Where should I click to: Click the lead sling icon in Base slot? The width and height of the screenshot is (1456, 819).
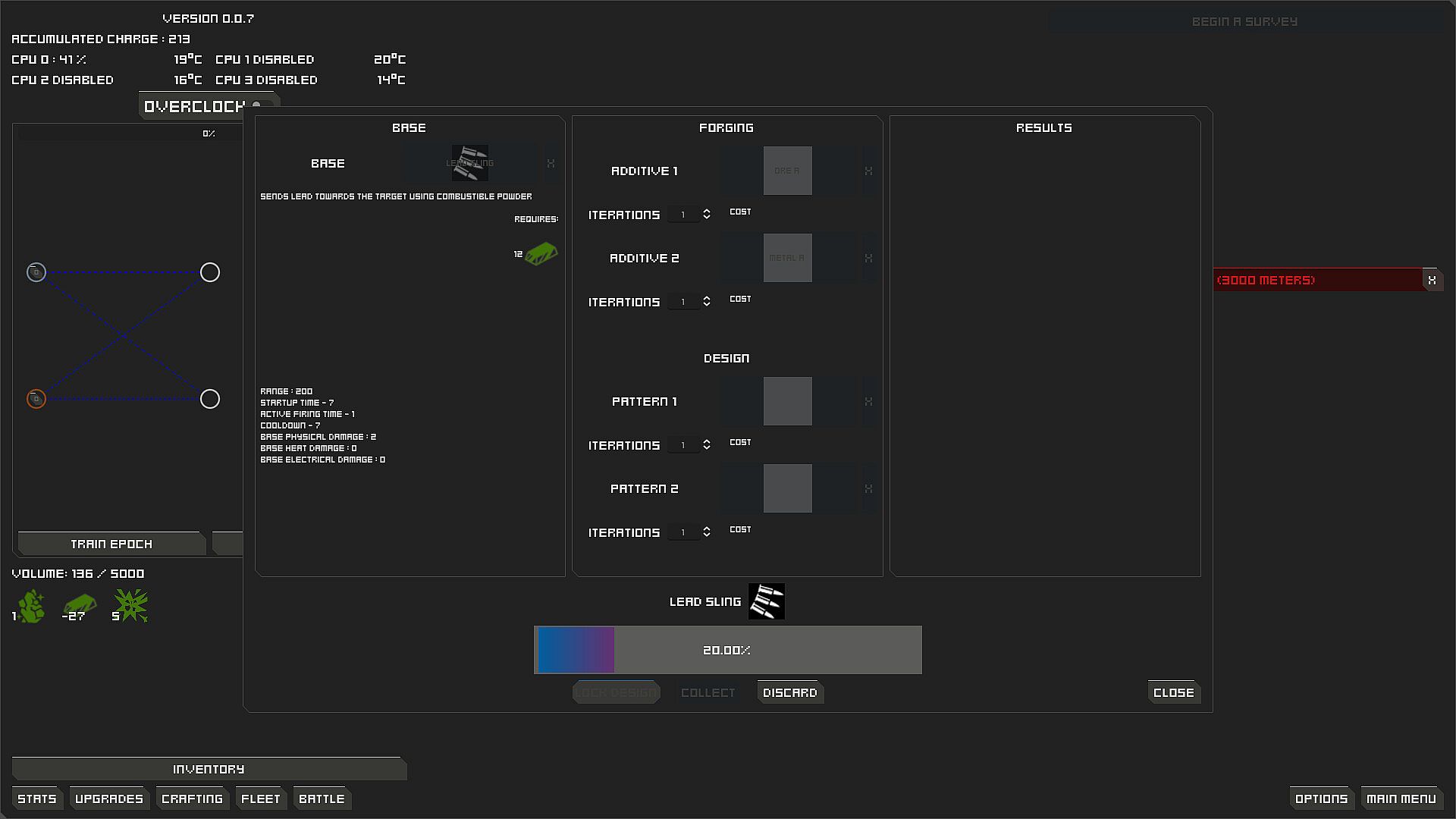pyautogui.click(x=469, y=163)
